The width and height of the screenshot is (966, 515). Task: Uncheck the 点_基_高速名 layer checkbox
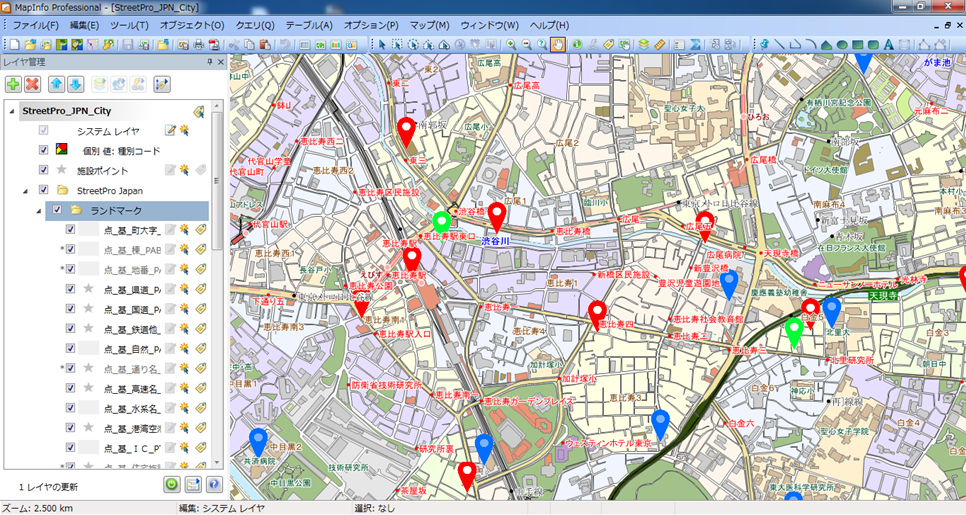point(70,387)
